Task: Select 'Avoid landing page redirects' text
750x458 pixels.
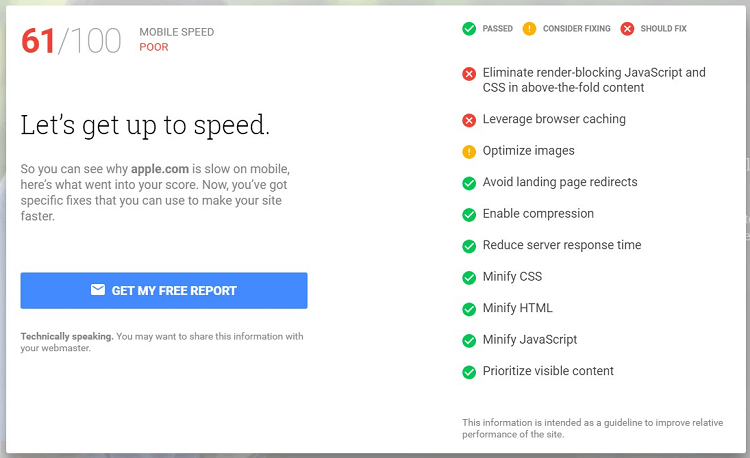Action: pos(560,182)
